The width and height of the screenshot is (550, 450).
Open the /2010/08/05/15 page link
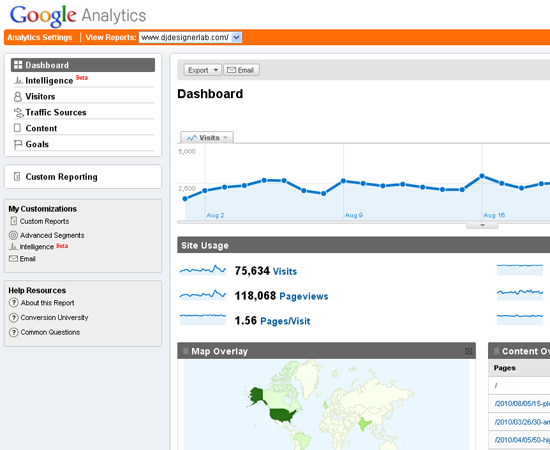[x=522, y=404]
